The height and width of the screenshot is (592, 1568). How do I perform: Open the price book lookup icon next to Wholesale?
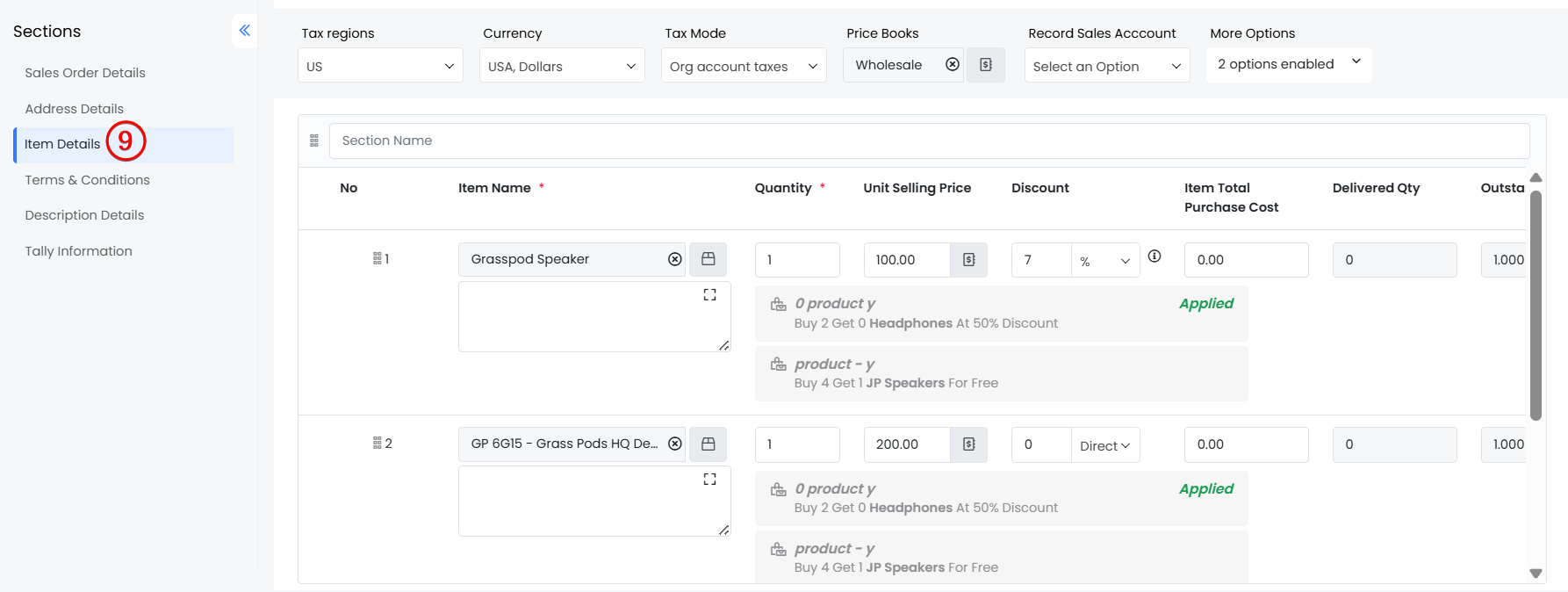tap(986, 65)
